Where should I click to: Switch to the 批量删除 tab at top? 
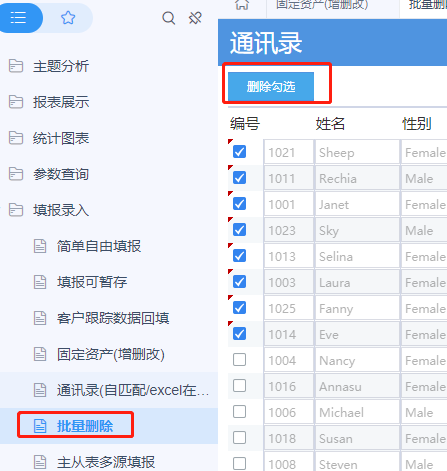(x=428, y=5)
